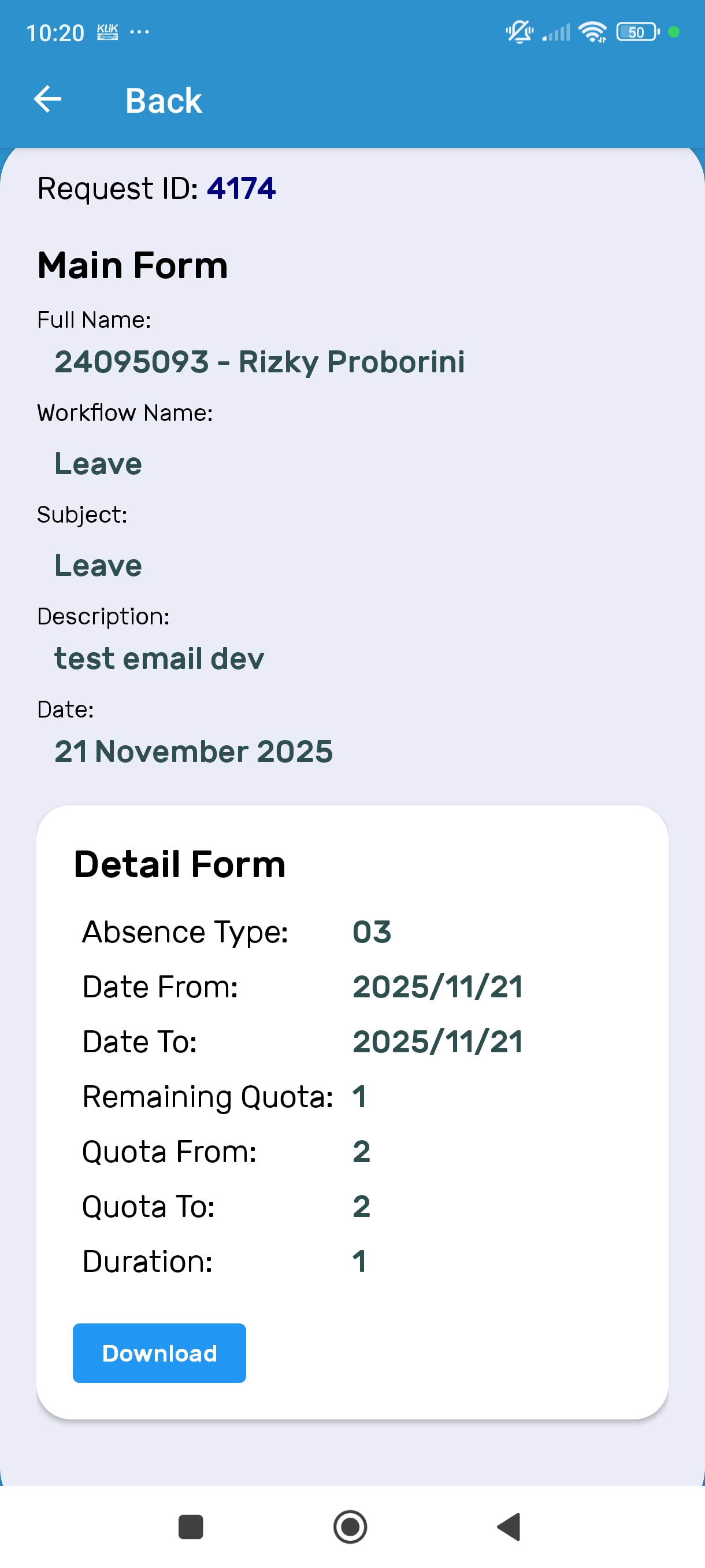705x1568 pixels.
Task: Tap the status bar clock time
Action: (x=55, y=33)
